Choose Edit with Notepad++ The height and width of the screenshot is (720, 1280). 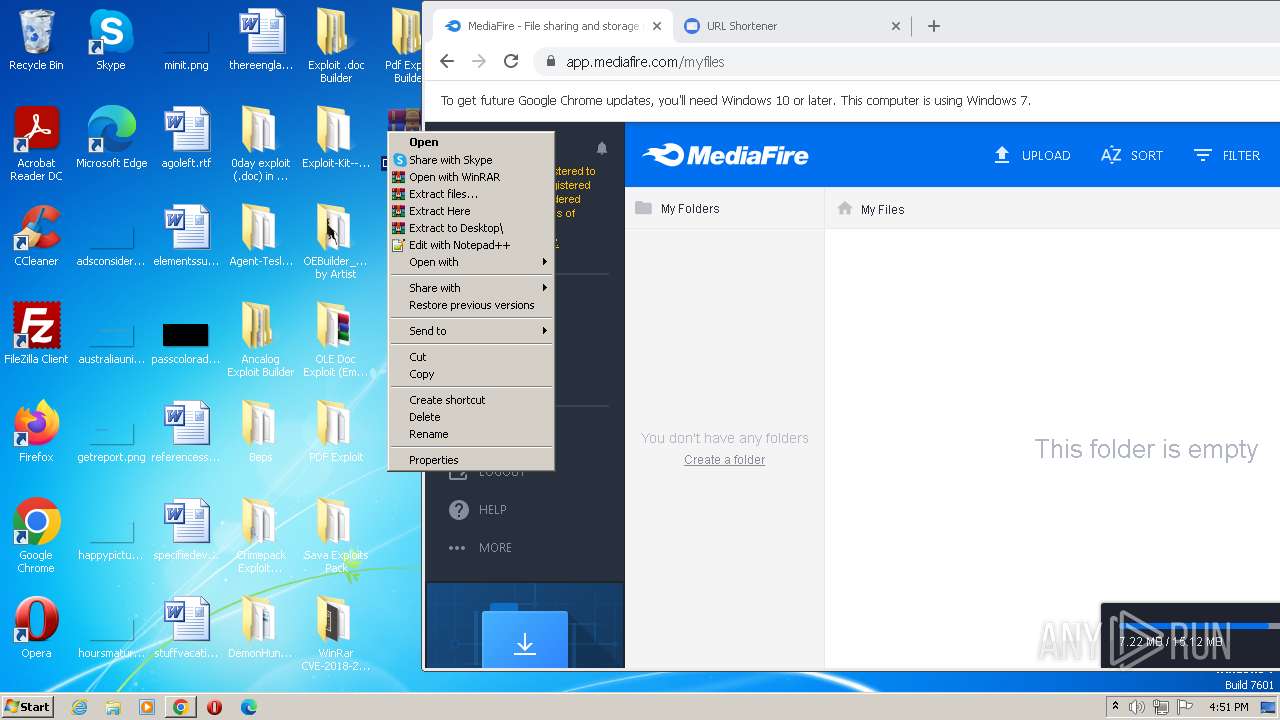tap(471, 245)
